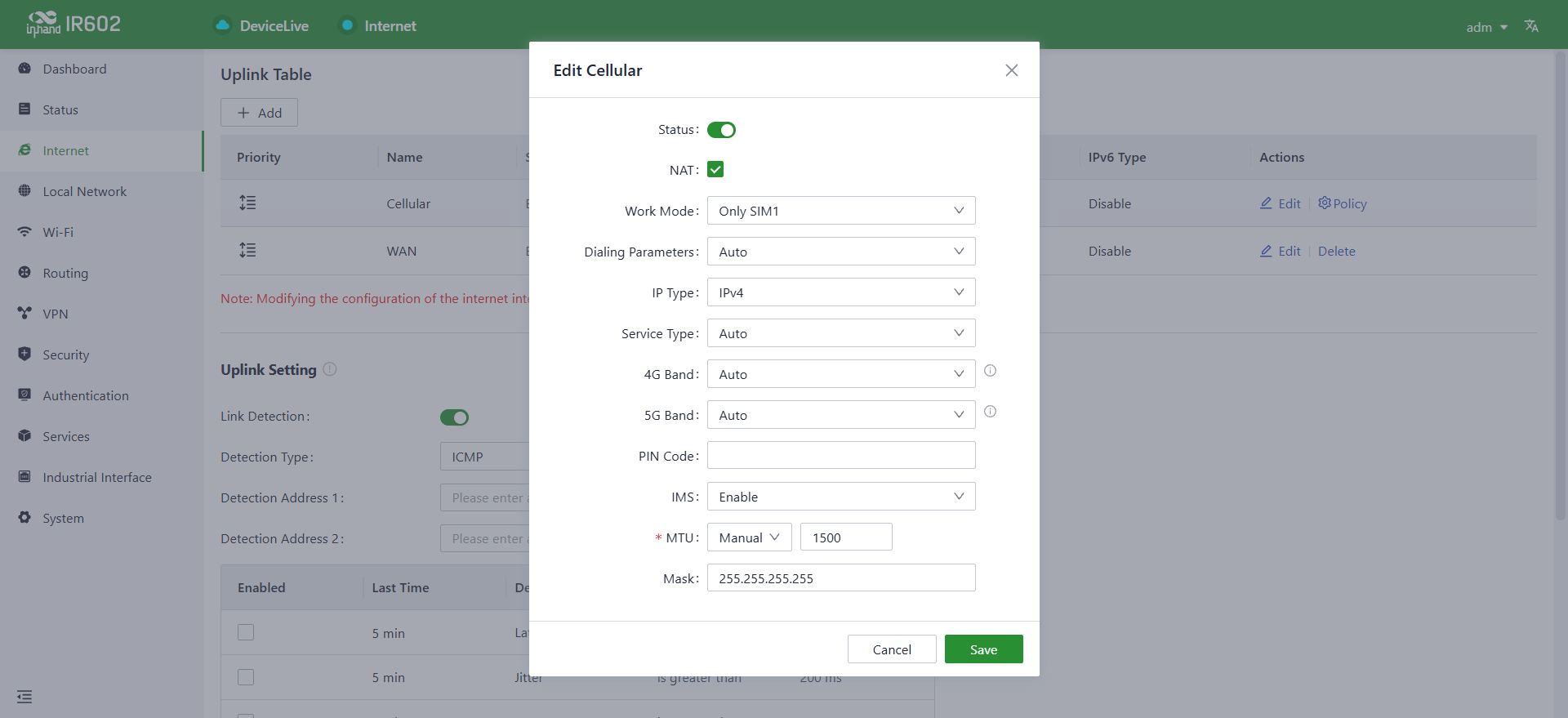
Task: Click the 4G Band info icon
Action: [990, 371]
